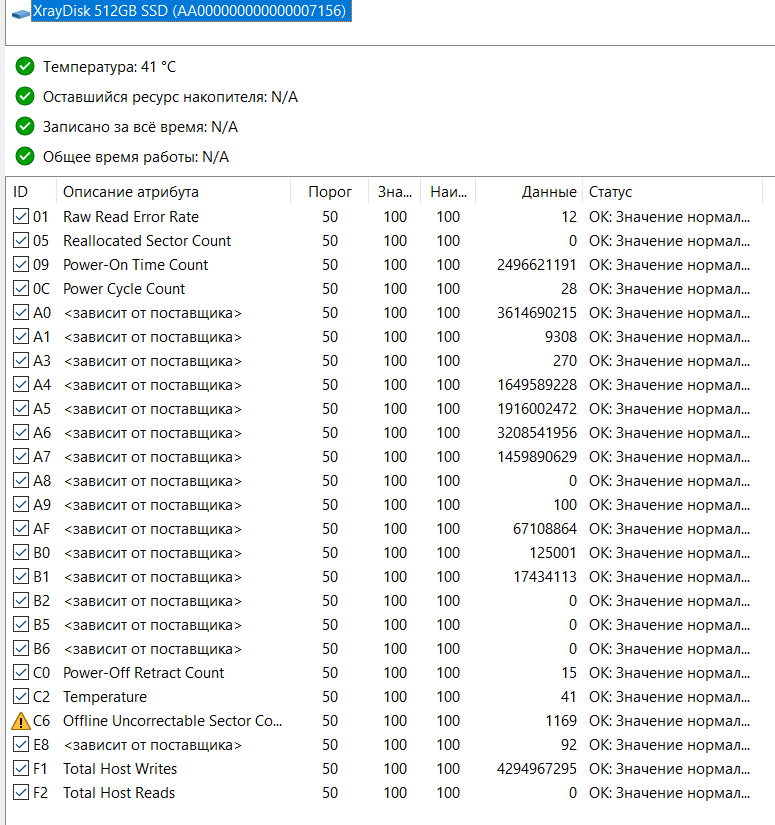This screenshot has height=825, width=775.
Task: Click data value 125001 on row B0
Action: pyautogui.click(x=553, y=553)
